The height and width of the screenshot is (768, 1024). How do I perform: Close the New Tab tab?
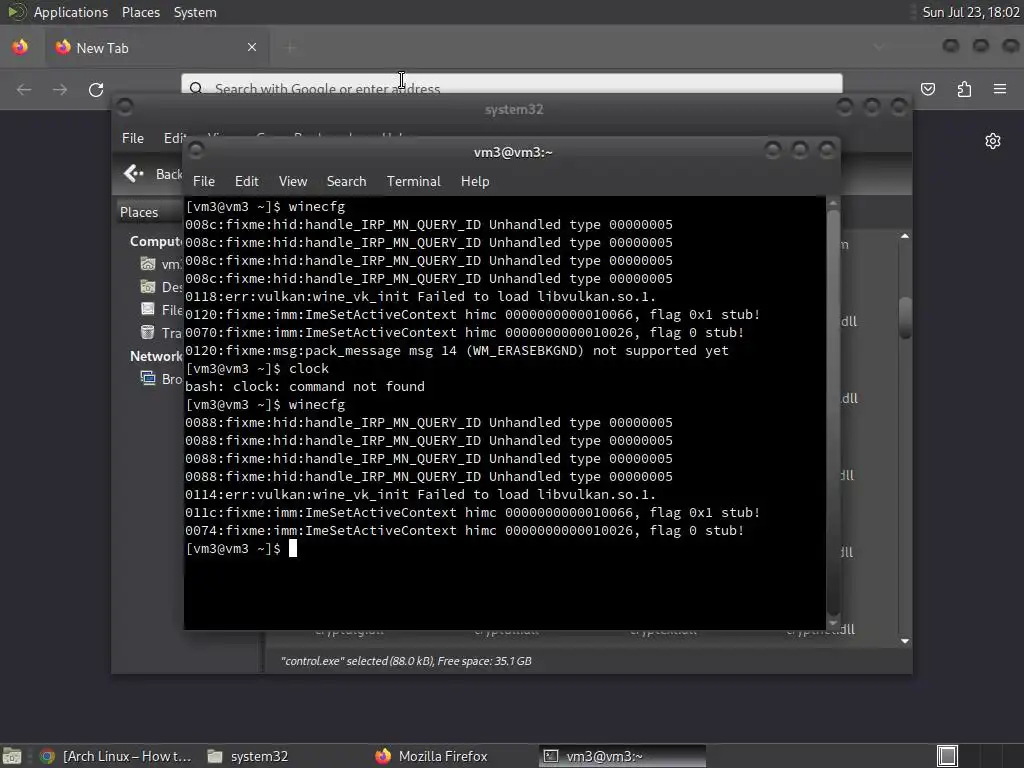[252, 47]
